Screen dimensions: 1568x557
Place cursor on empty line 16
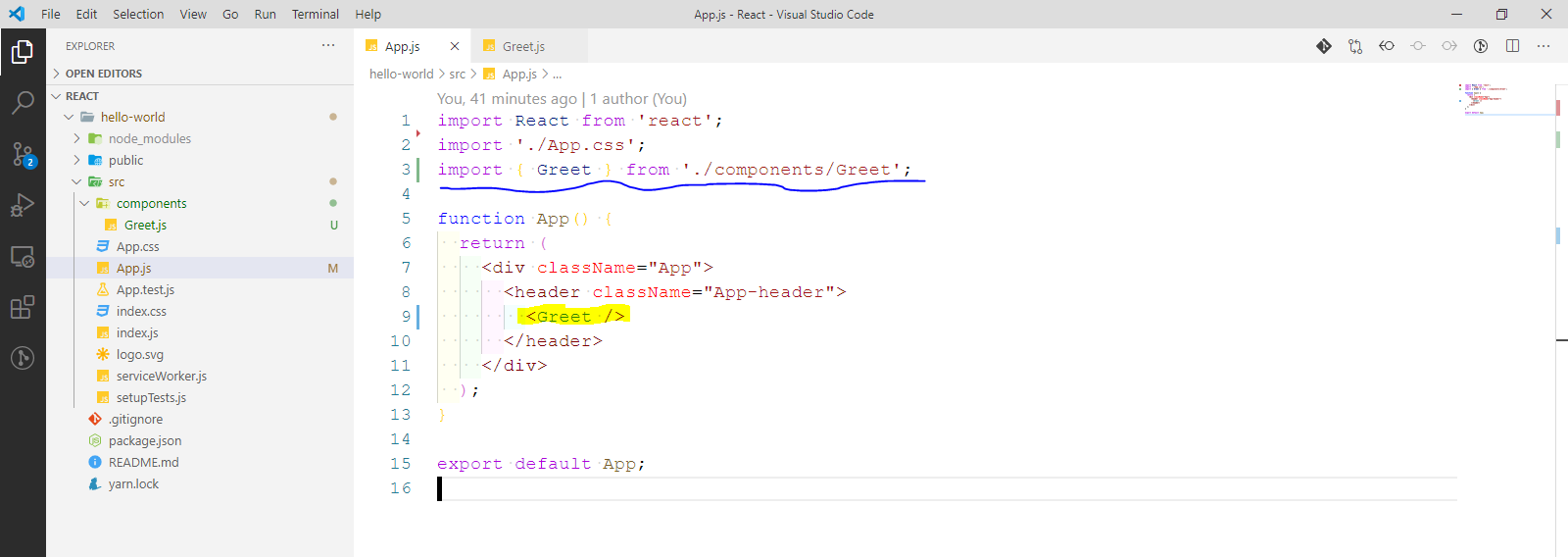(x=947, y=488)
